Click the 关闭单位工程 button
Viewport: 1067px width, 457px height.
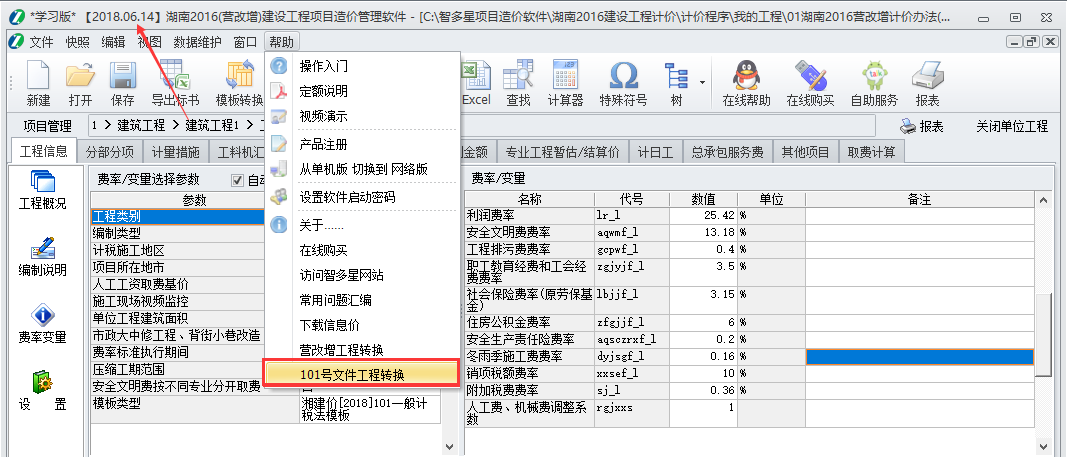coord(1011,126)
